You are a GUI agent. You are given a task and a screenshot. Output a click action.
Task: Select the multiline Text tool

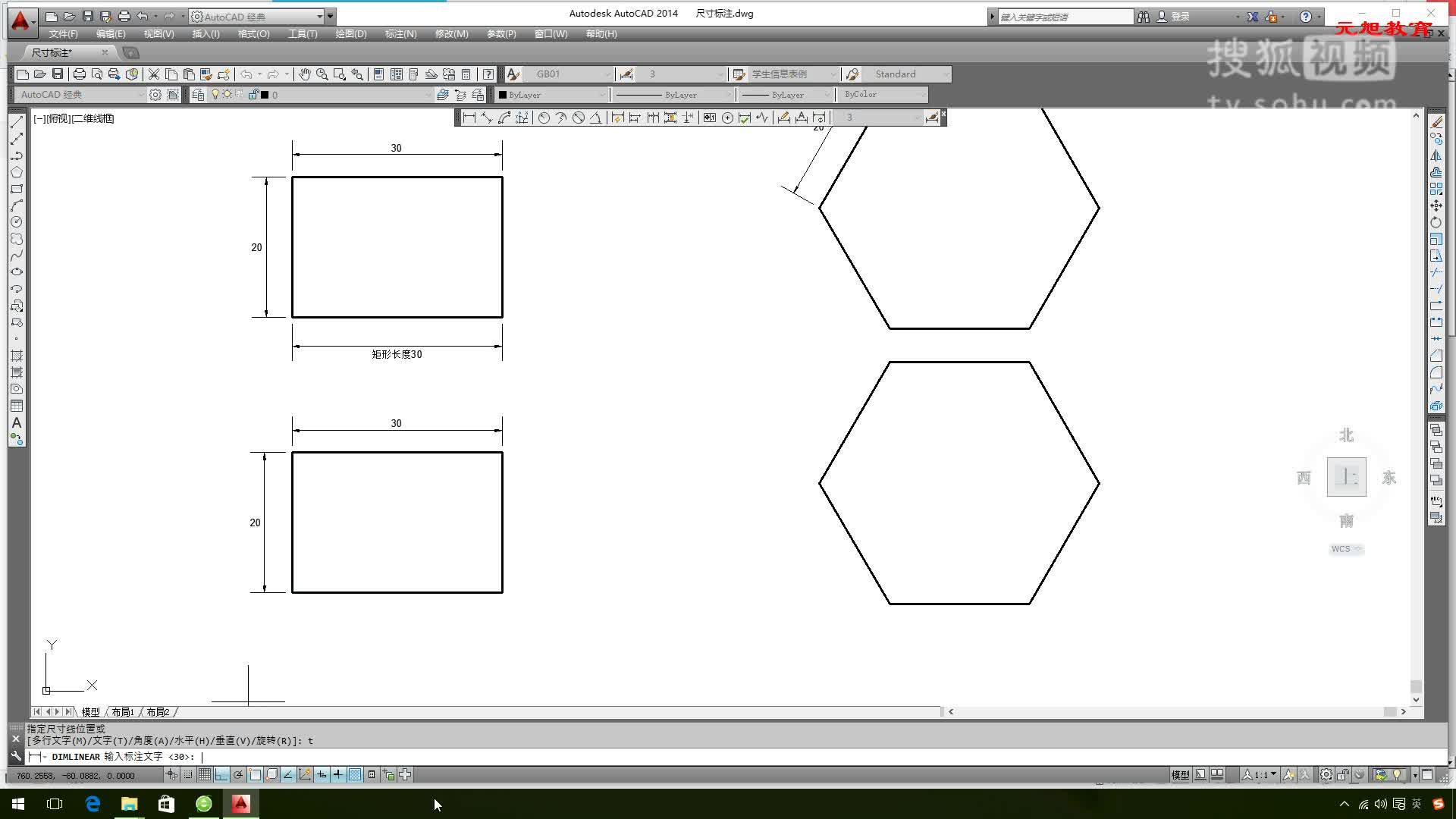(17, 422)
